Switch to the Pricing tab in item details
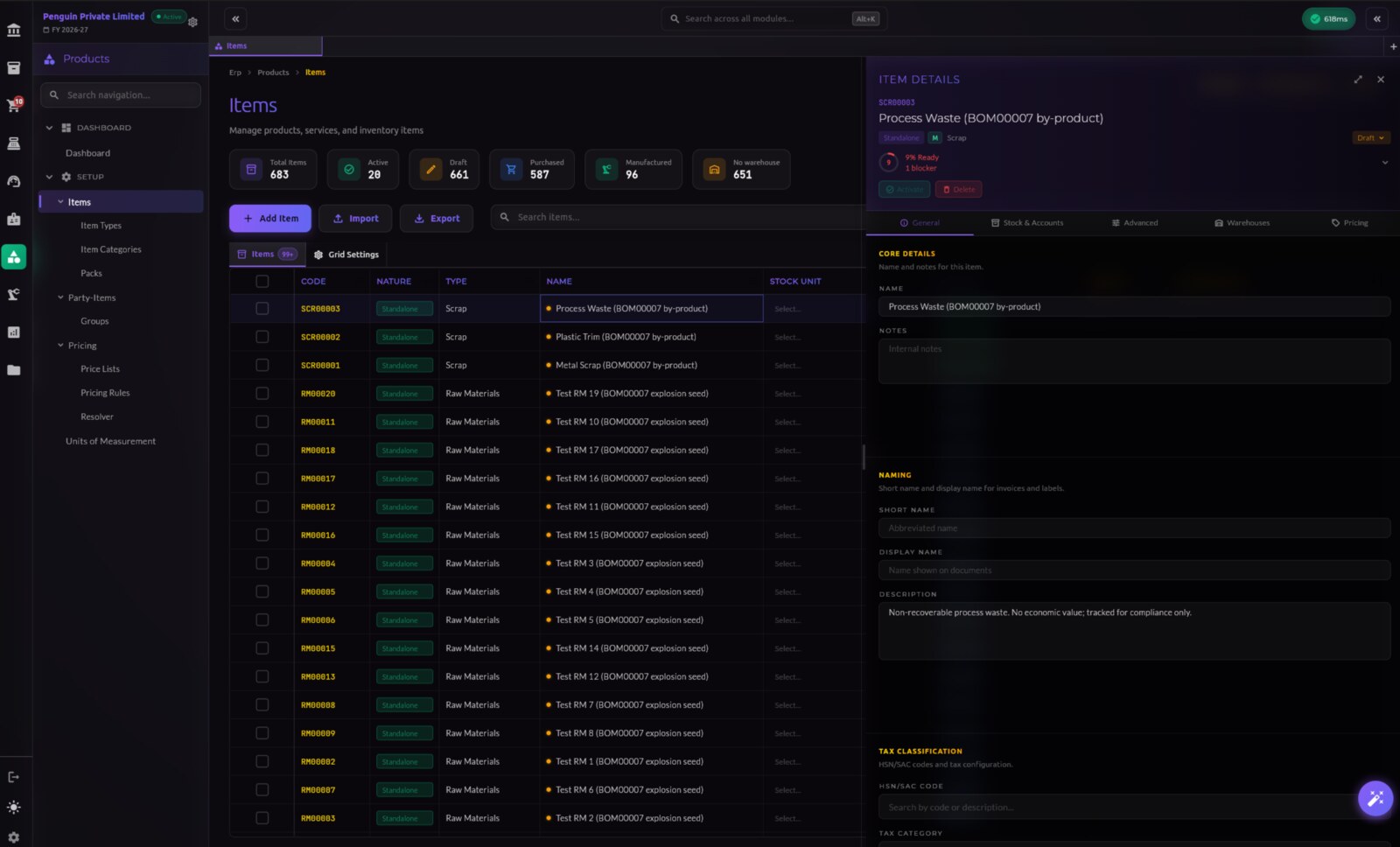The image size is (1400, 847). pos(1350,223)
